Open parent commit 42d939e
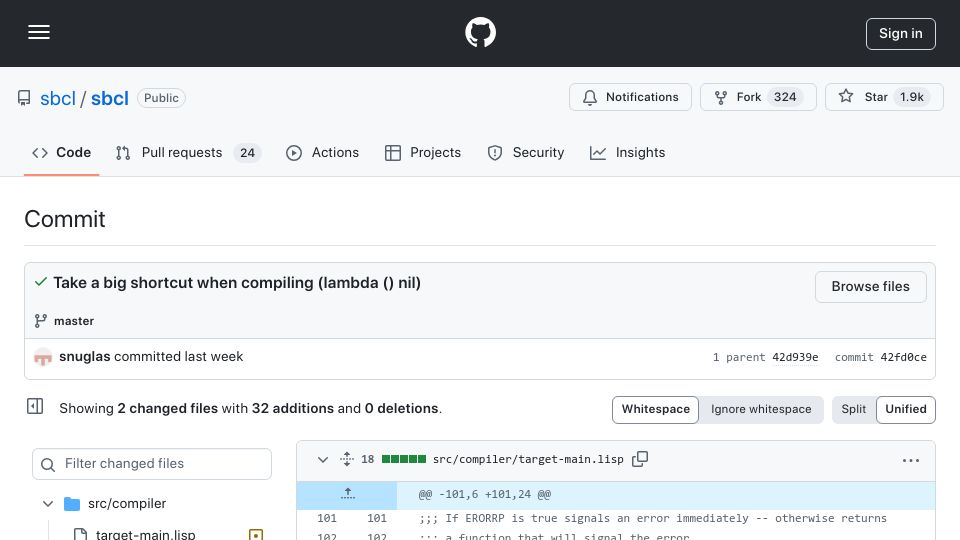 (795, 357)
